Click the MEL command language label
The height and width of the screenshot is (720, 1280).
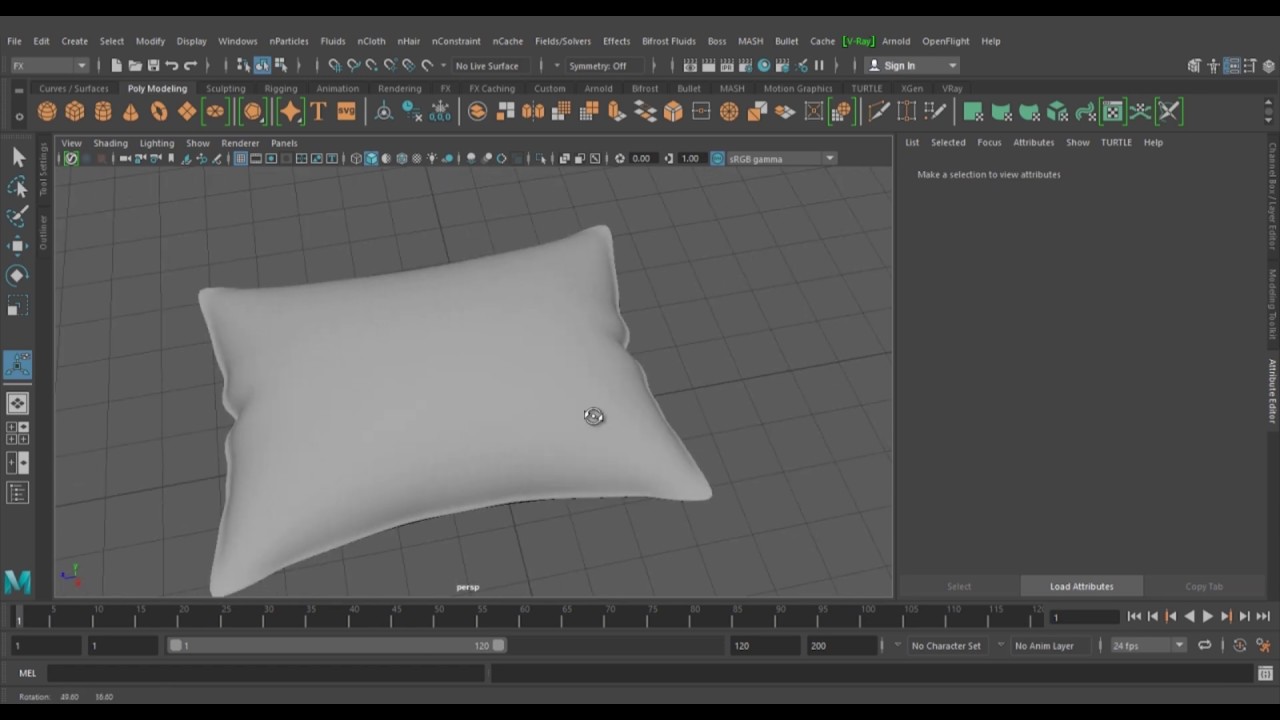(27, 674)
